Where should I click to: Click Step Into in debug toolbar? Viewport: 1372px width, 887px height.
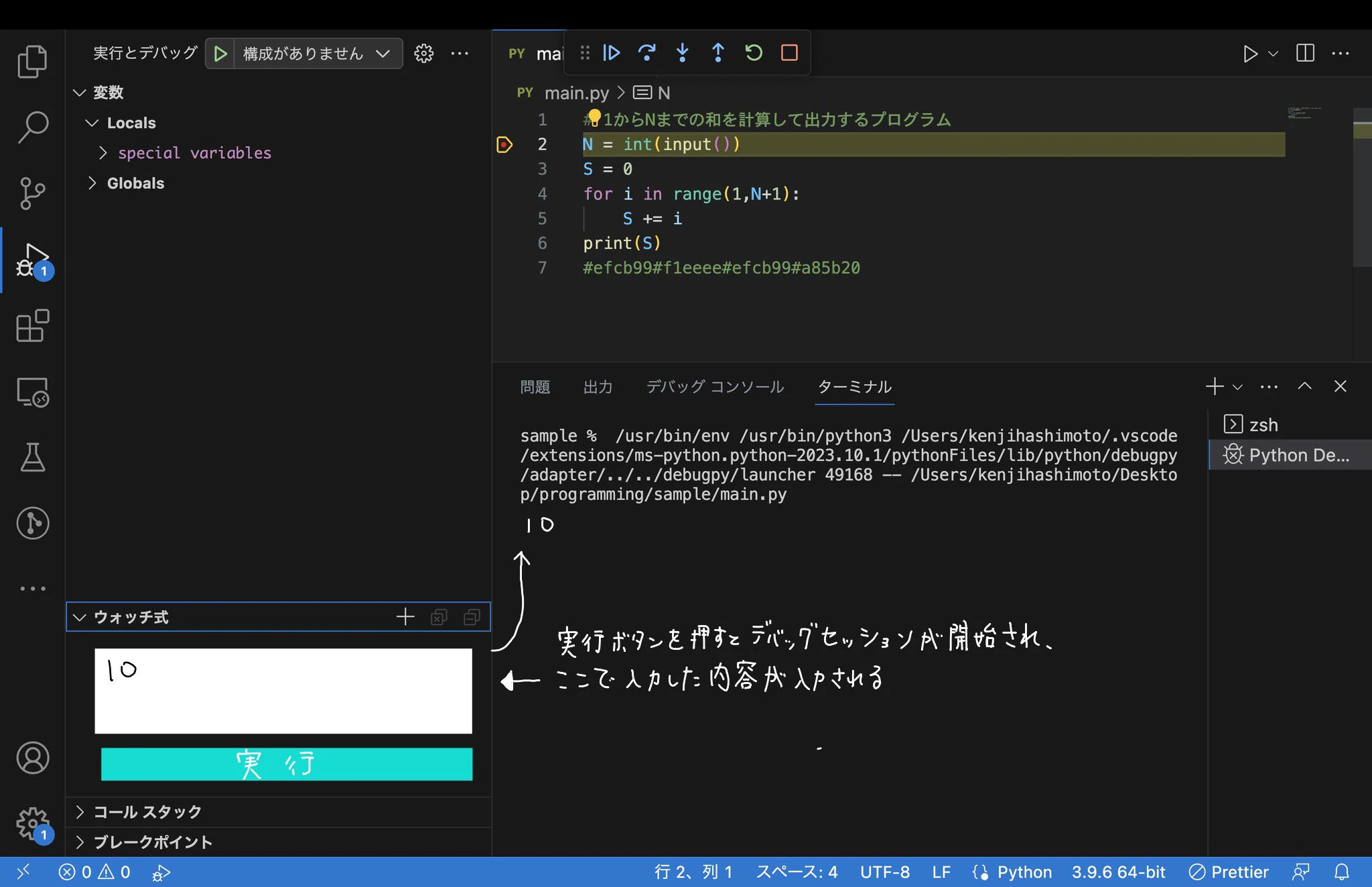click(x=682, y=52)
